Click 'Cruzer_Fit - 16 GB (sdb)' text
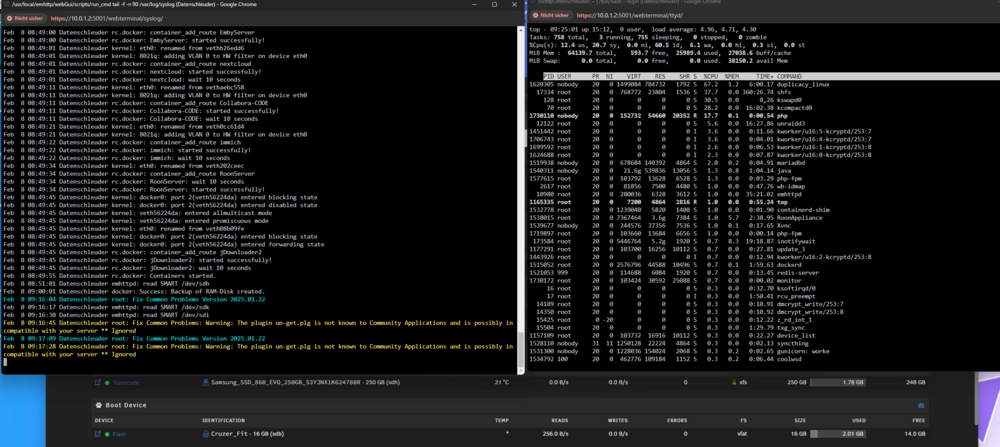Image resolution: width=1000 pixels, height=447 pixels. click(248, 434)
